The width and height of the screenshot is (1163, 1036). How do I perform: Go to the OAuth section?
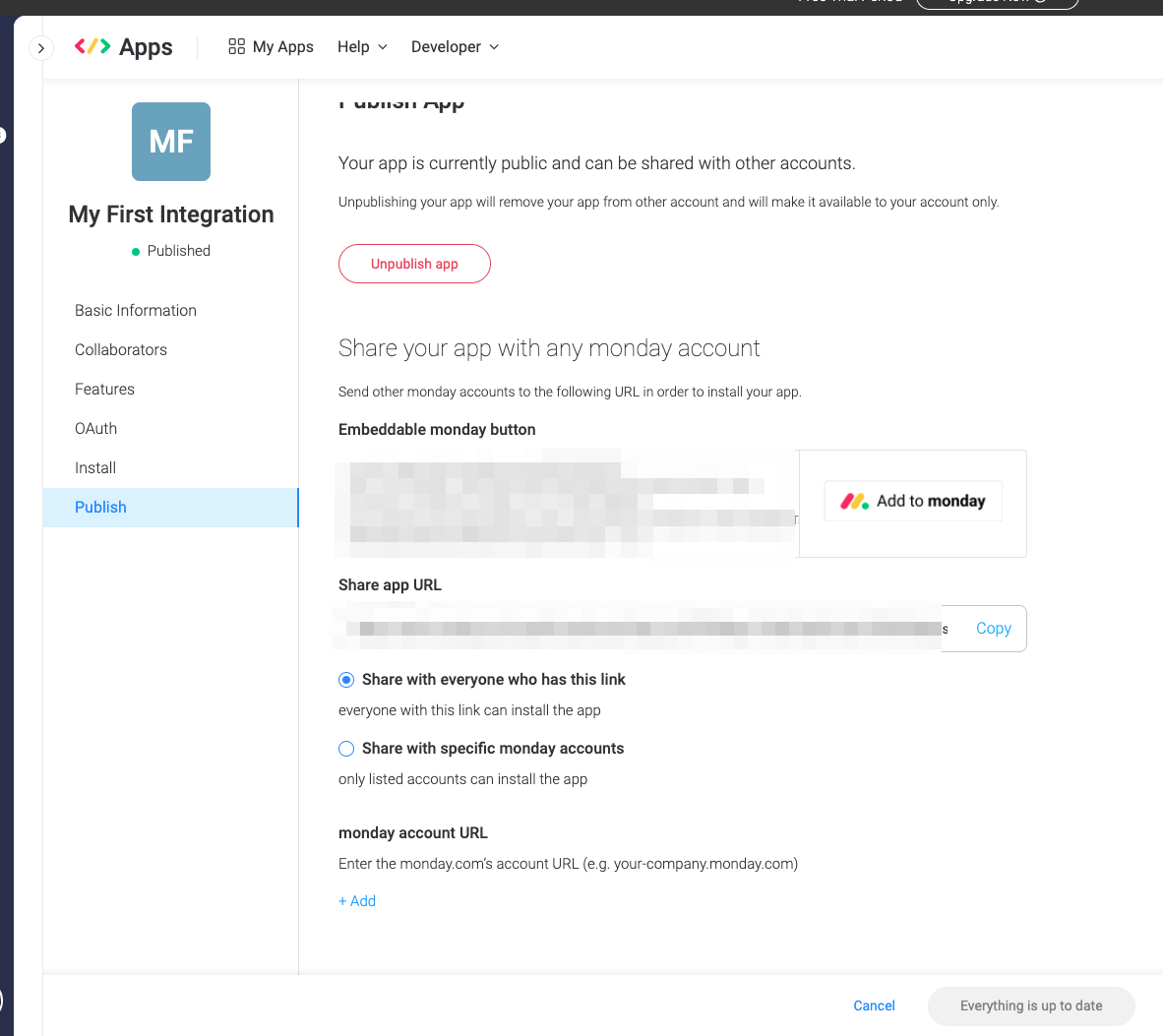(x=95, y=428)
